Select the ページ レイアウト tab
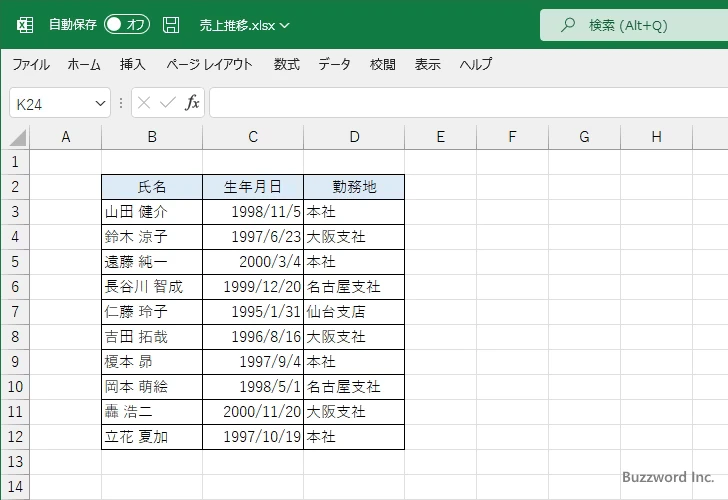This screenshot has width=728, height=500. (209, 64)
